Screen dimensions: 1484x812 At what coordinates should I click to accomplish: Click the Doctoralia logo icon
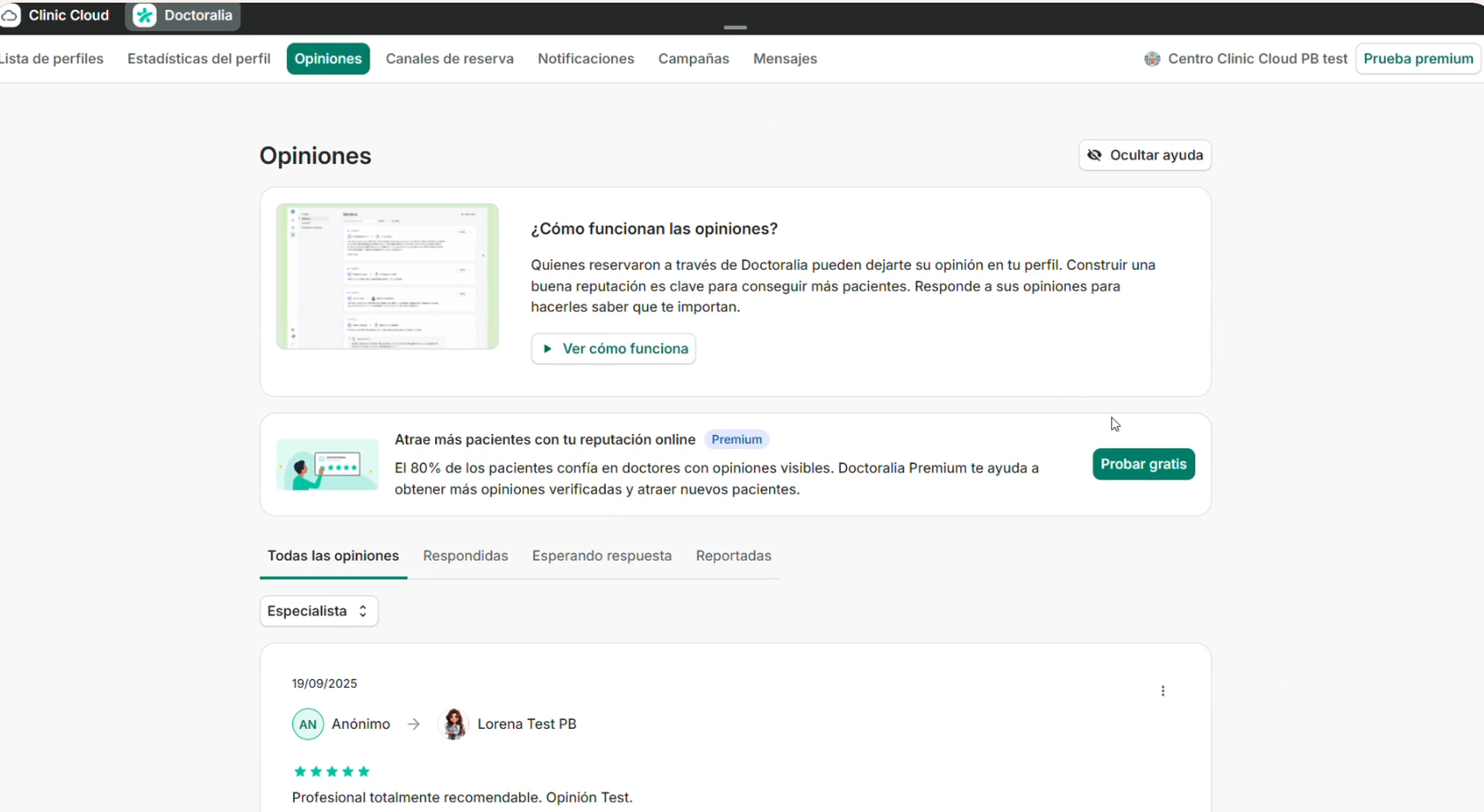pyautogui.click(x=144, y=16)
